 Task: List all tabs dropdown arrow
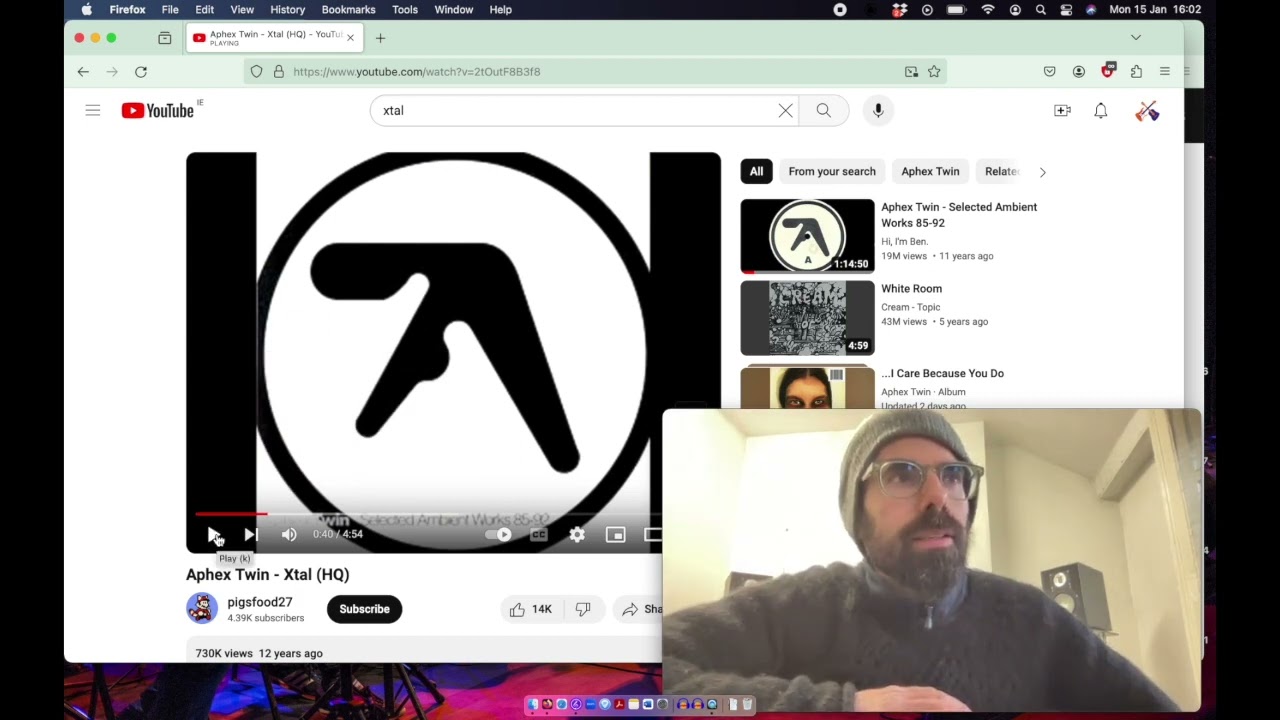point(1136,38)
